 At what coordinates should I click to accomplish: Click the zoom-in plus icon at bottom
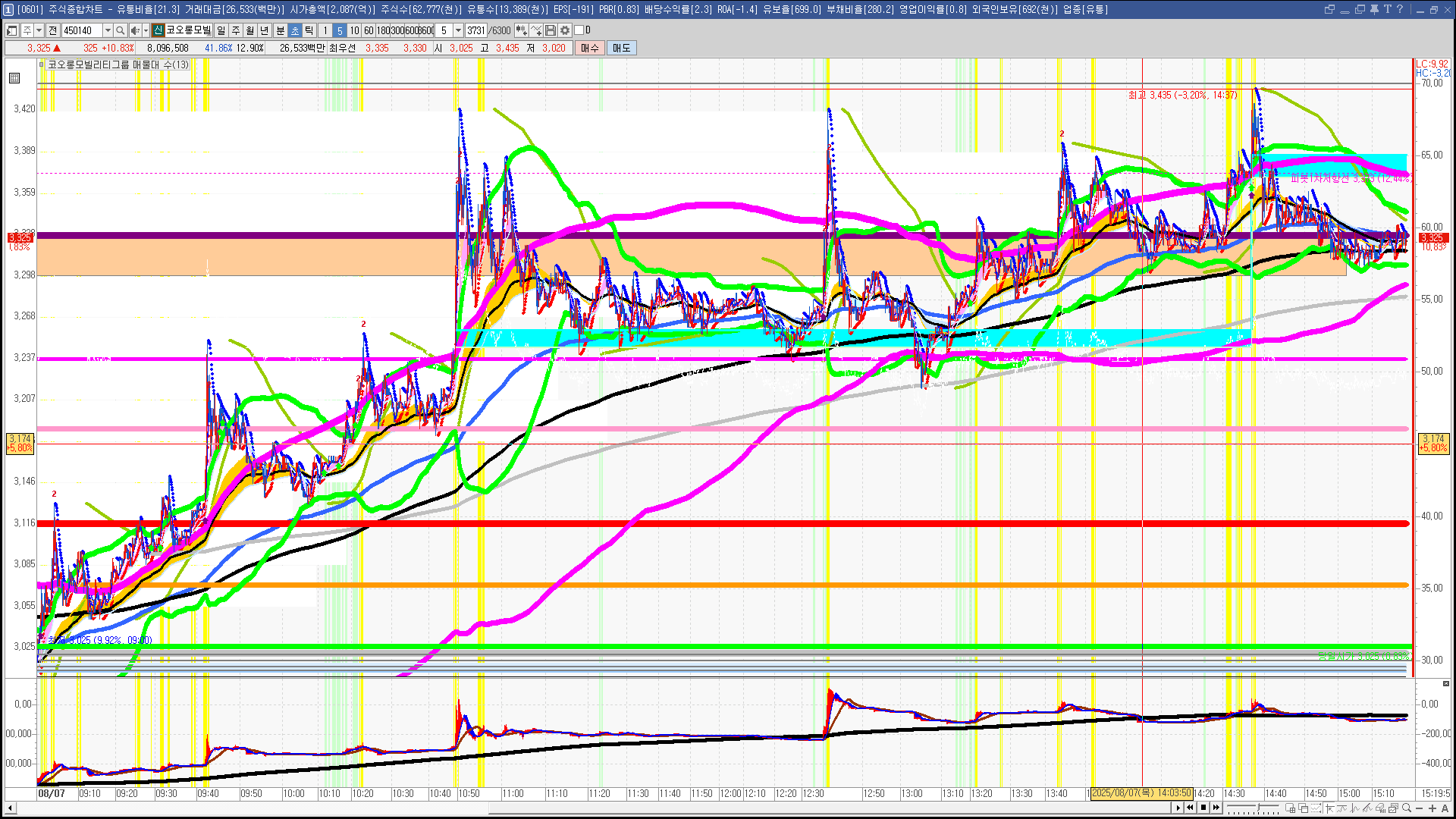(1432, 808)
